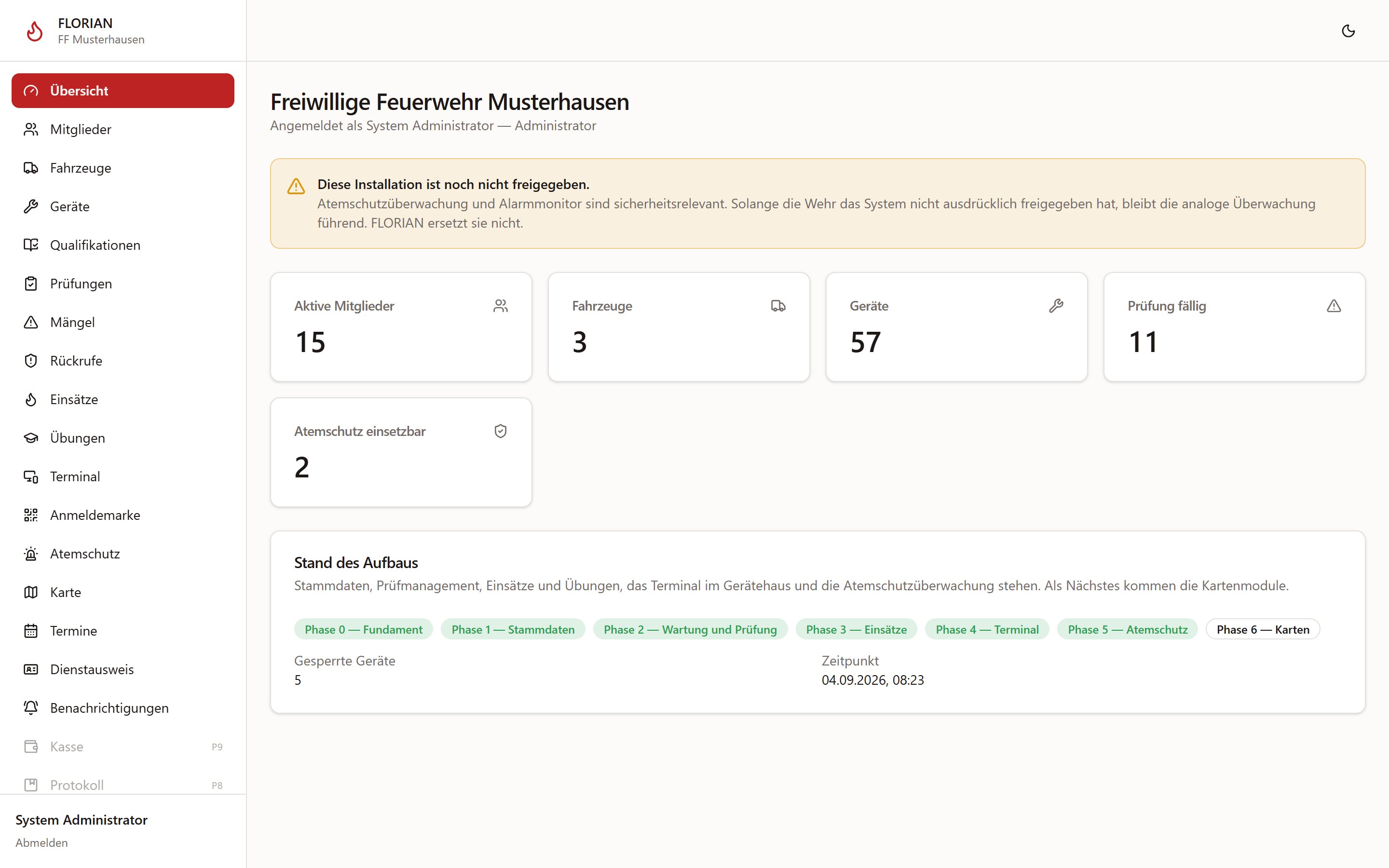1389x868 pixels.
Task: Click the FLORIAN flame logo
Action: [34, 31]
